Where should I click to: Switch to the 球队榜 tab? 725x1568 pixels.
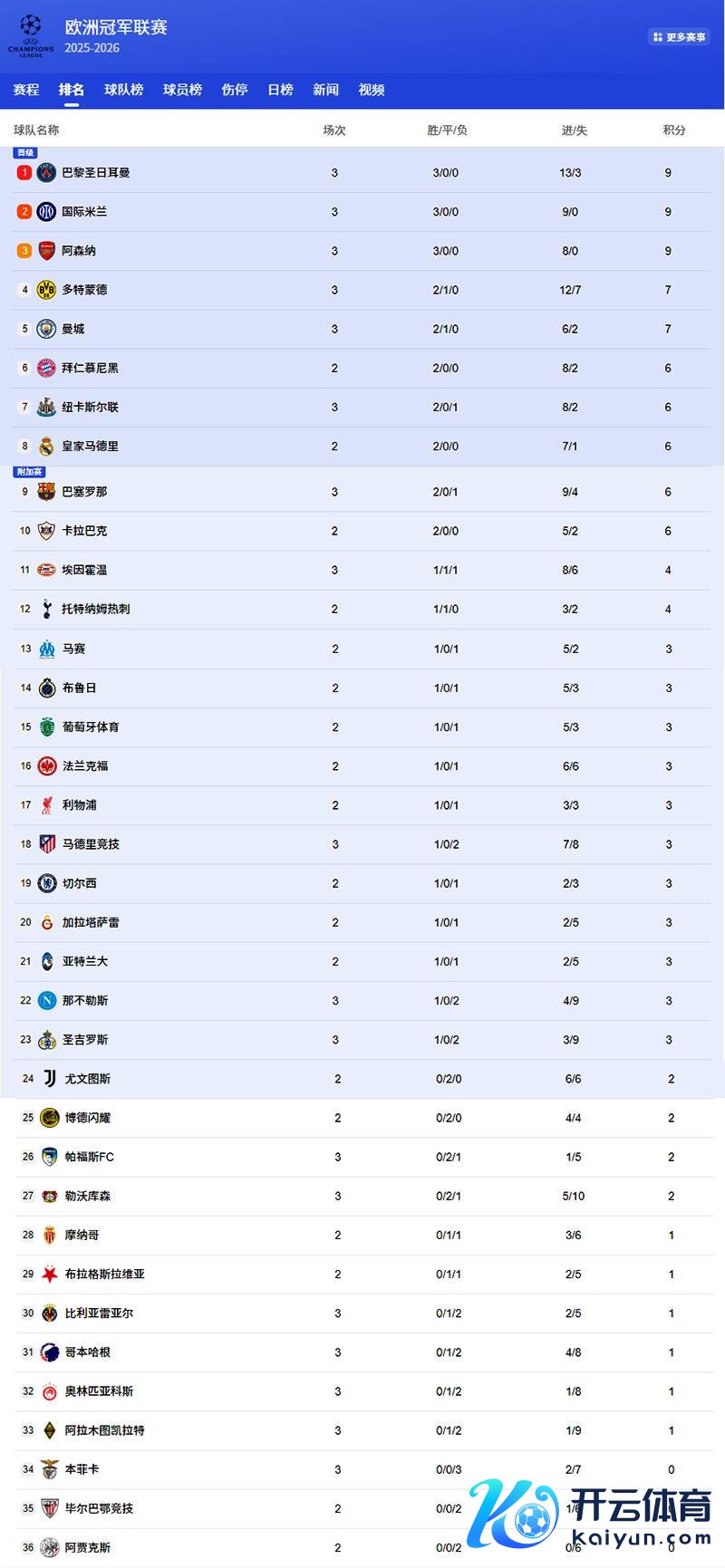pyautogui.click(x=124, y=90)
